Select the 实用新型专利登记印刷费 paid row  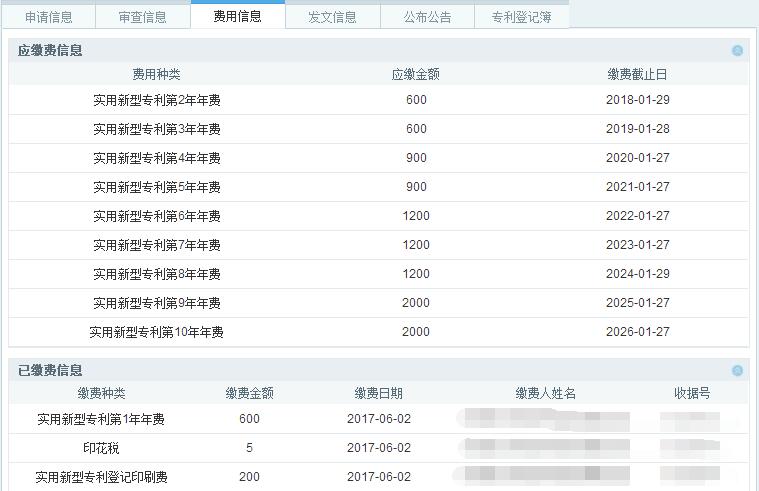click(x=101, y=477)
